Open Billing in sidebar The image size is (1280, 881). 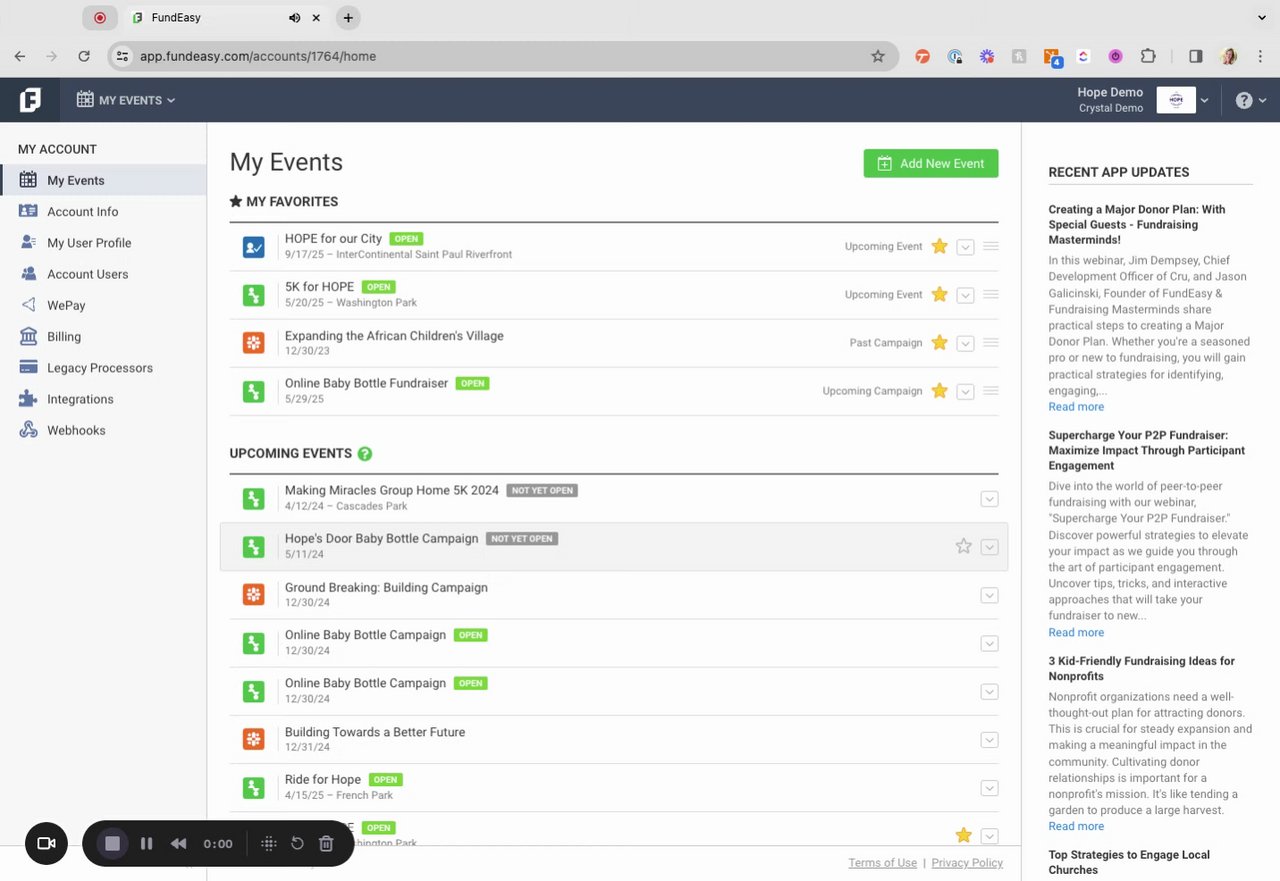pyautogui.click(x=103, y=337)
